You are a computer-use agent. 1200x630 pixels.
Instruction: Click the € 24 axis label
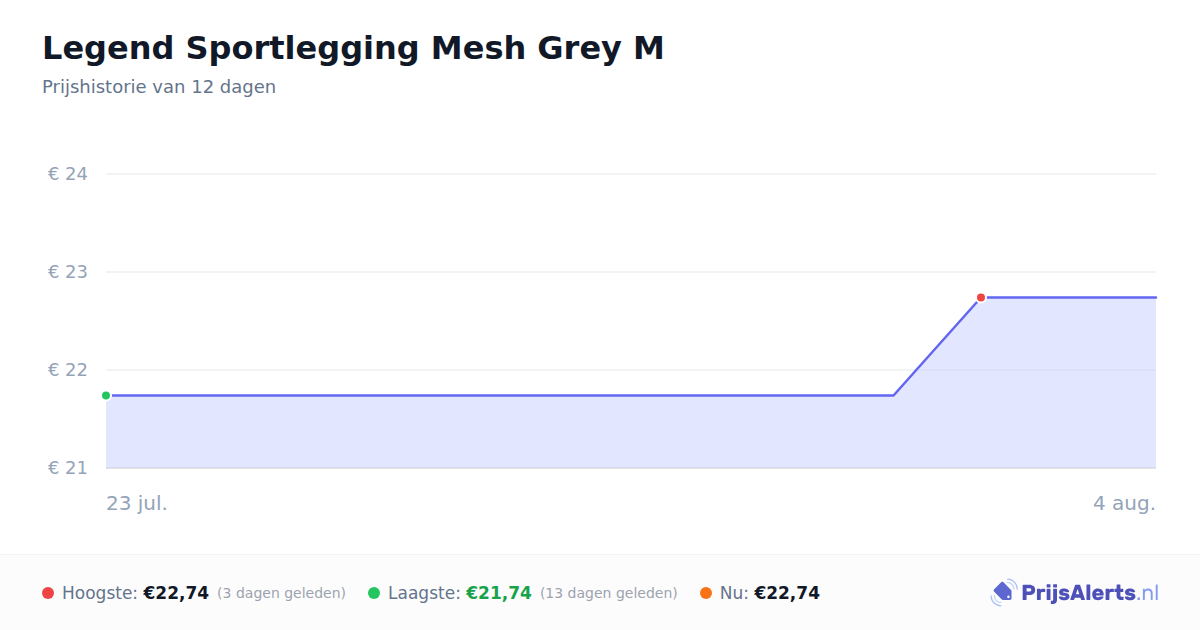(68, 174)
